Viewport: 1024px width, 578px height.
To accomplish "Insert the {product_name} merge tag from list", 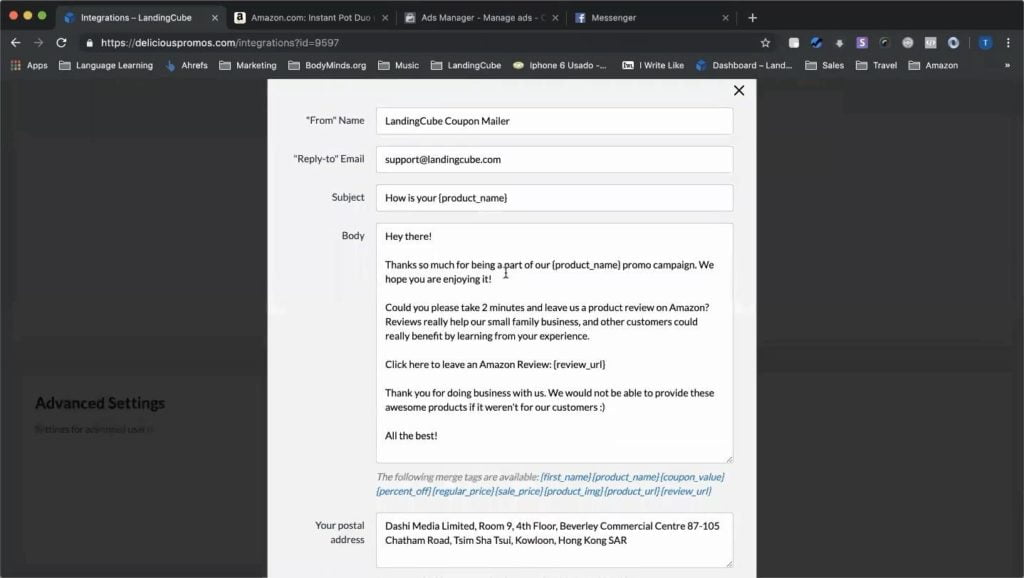I will (x=626, y=477).
